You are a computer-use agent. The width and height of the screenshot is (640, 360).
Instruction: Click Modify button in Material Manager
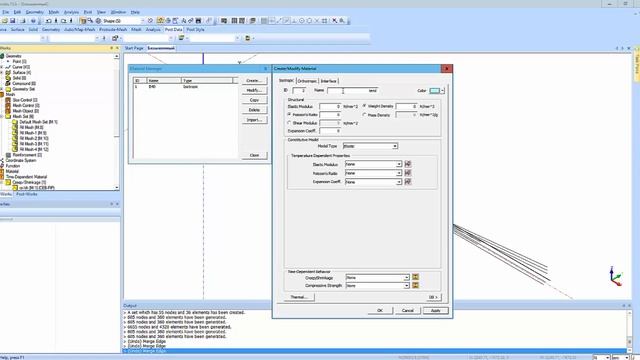coord(254,90)
